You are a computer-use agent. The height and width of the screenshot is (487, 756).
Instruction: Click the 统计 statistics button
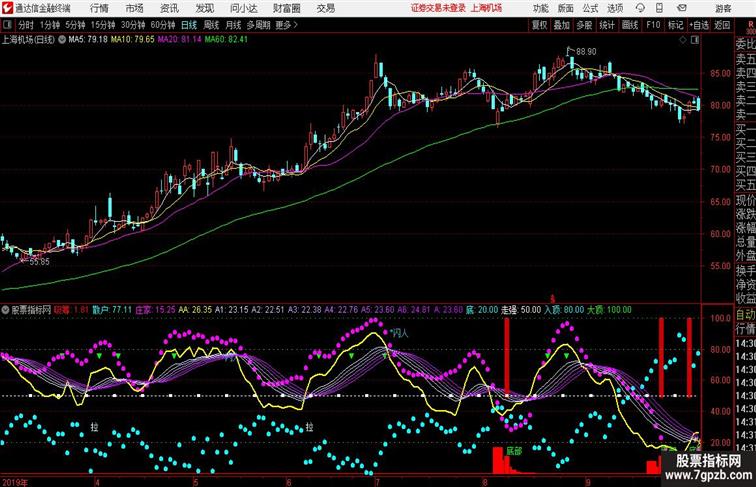click(x=607, y=25)
